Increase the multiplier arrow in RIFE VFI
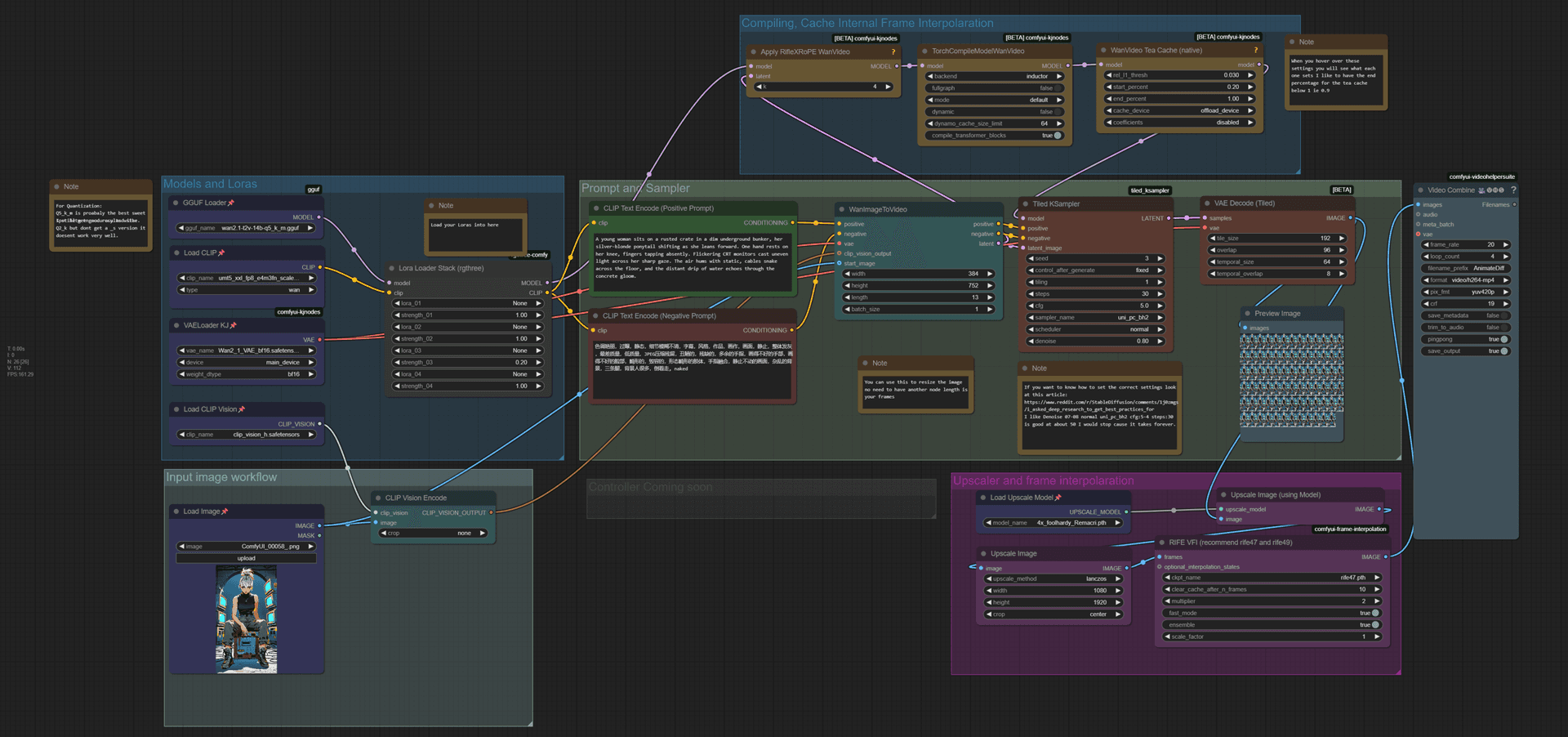 [x=1377, y=601]
